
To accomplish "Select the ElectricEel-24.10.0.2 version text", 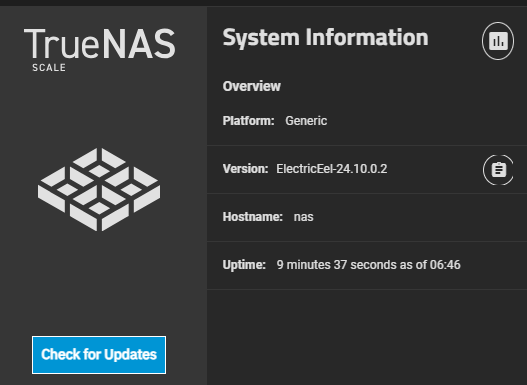I will (332, 169).
